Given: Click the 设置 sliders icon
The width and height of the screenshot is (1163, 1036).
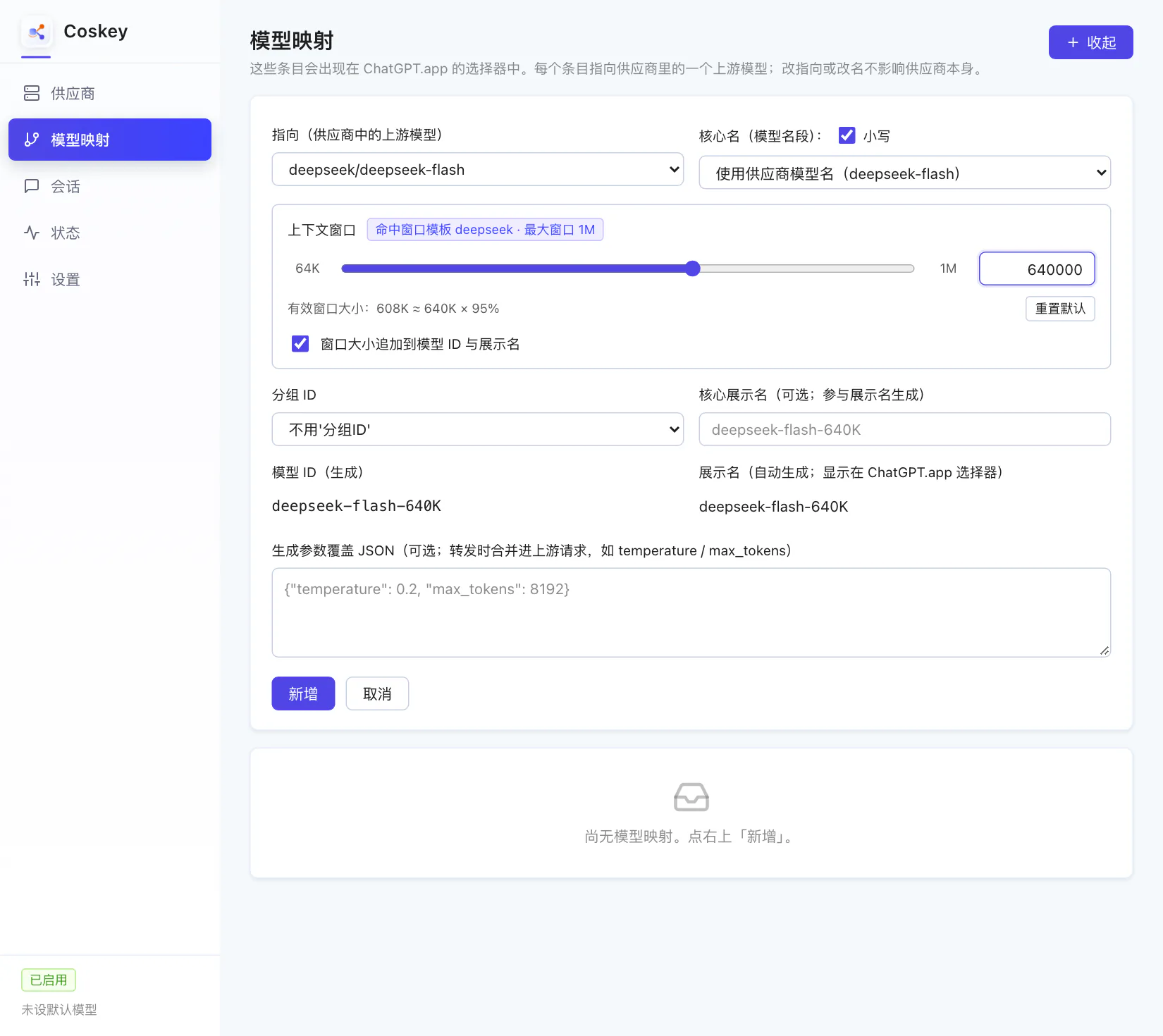Looking at the screenshot, I should 32,279.
